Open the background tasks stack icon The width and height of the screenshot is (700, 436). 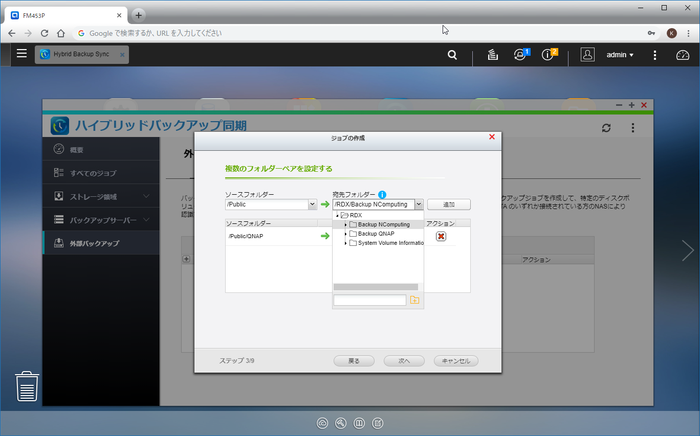click(x=492, y=55)
